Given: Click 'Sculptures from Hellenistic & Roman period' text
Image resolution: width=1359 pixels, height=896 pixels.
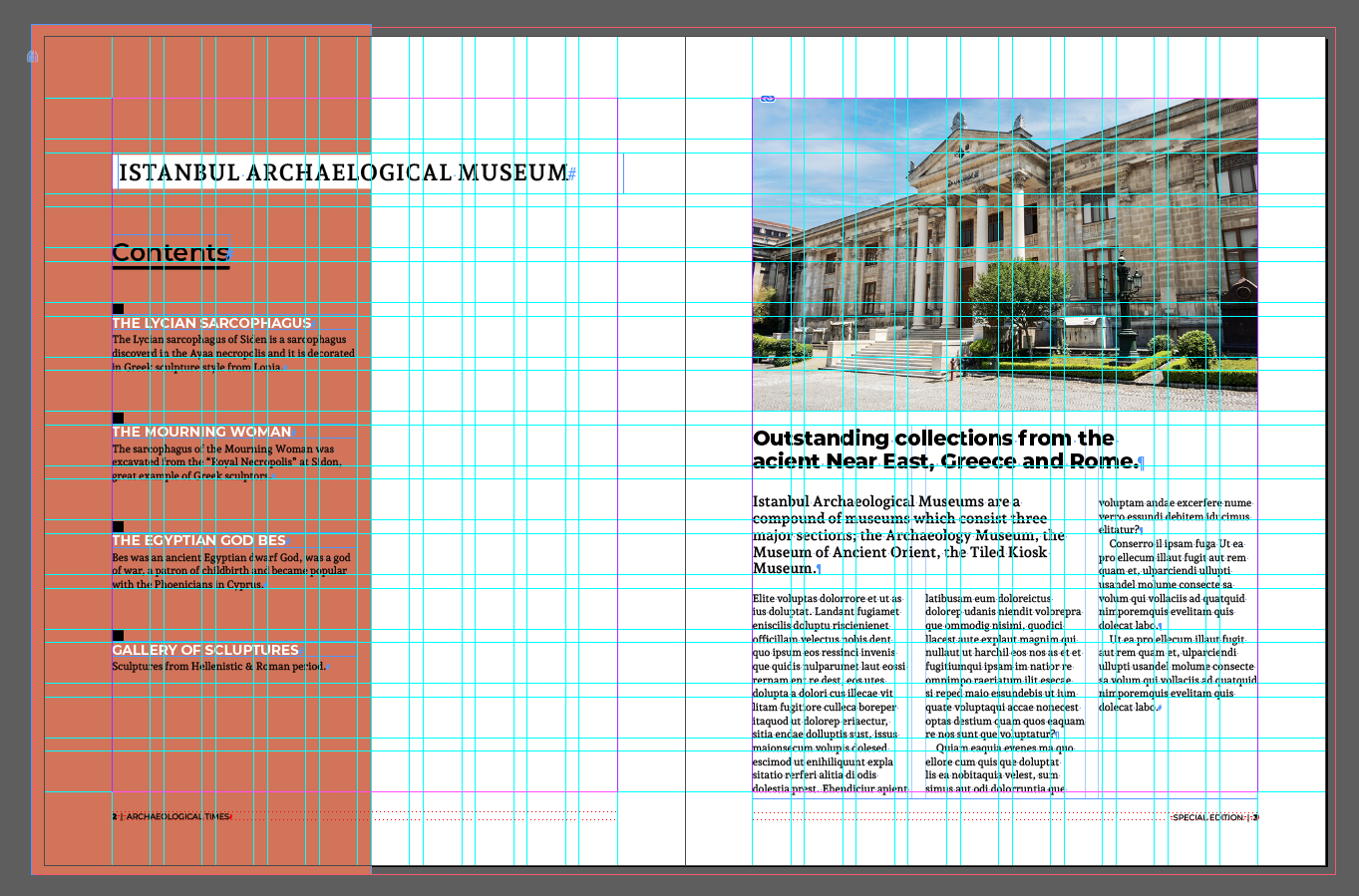Looking at the screenshot, I should [218, 666].
